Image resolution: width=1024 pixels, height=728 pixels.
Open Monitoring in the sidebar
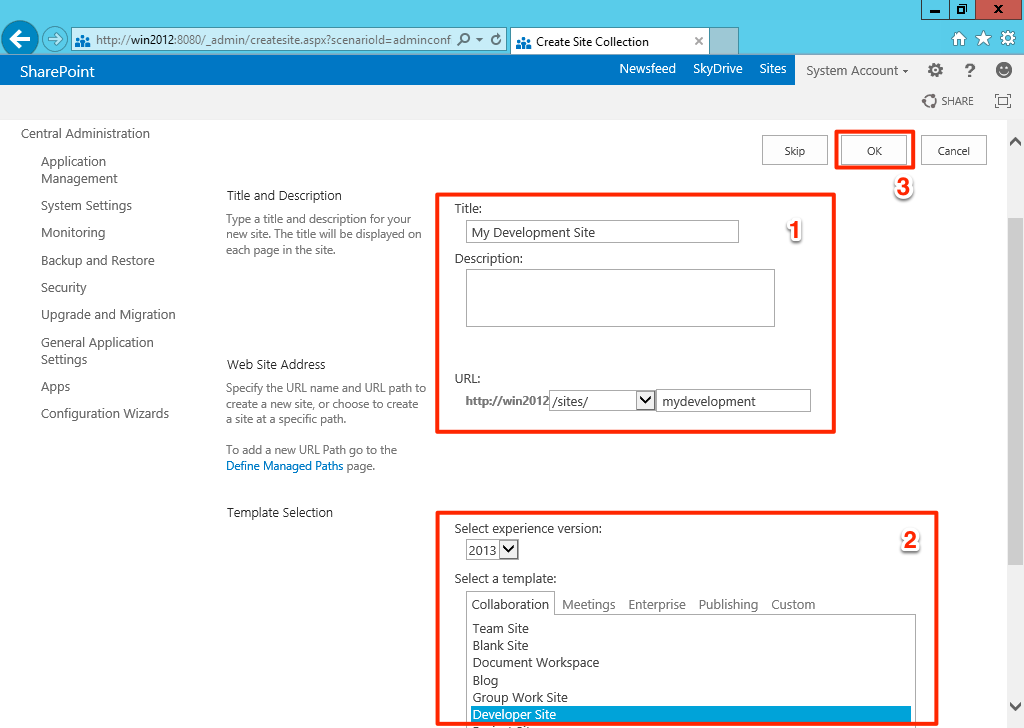(x=72, y=232)
